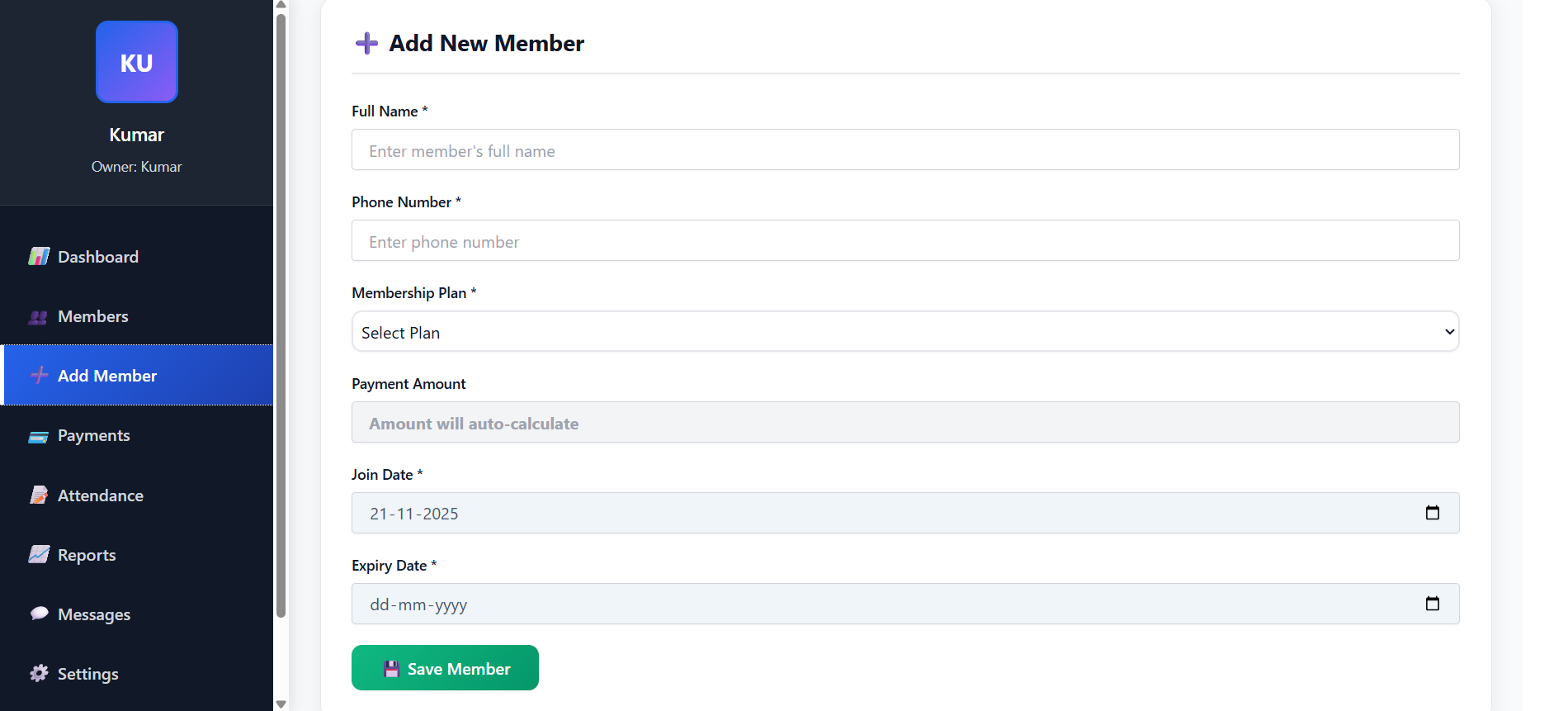This screenshot has height=711, width=1568.
Task: Click the plus icon beside Add New Member heading
Action: coord(366,43)
